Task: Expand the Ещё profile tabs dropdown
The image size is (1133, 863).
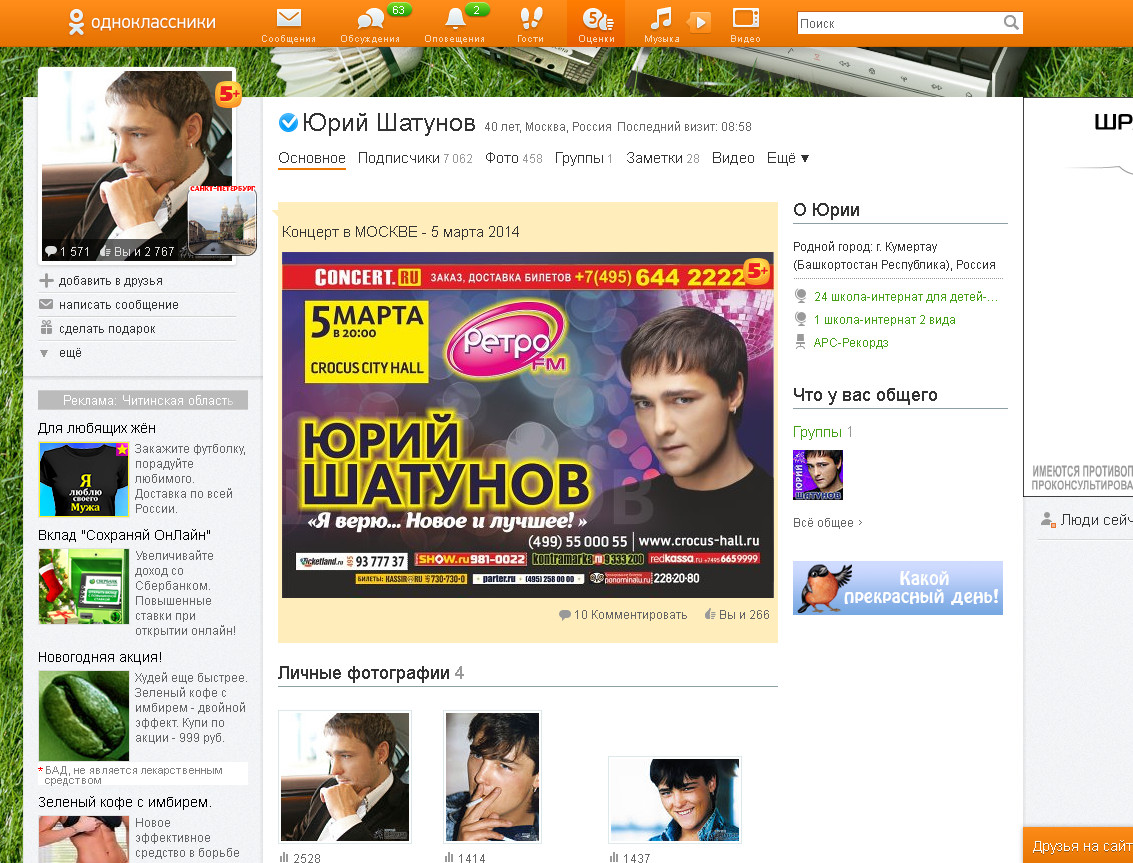Action: click(788, 158)
